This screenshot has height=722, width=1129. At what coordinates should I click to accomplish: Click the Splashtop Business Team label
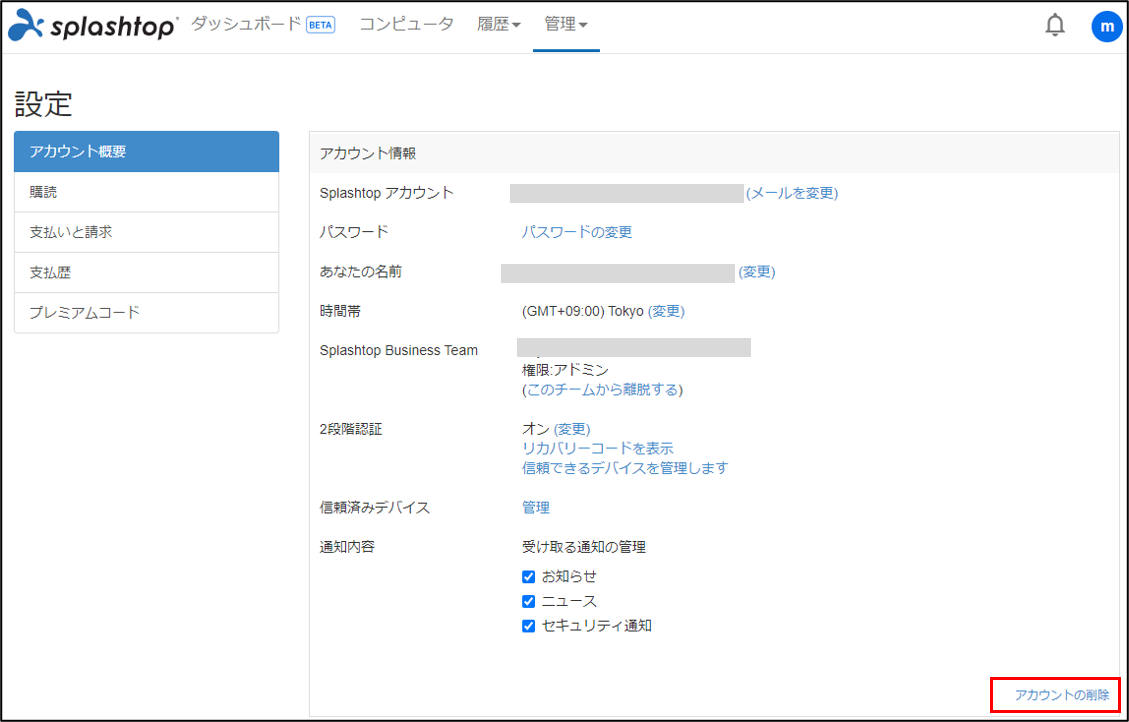click(x=399, y=351)
